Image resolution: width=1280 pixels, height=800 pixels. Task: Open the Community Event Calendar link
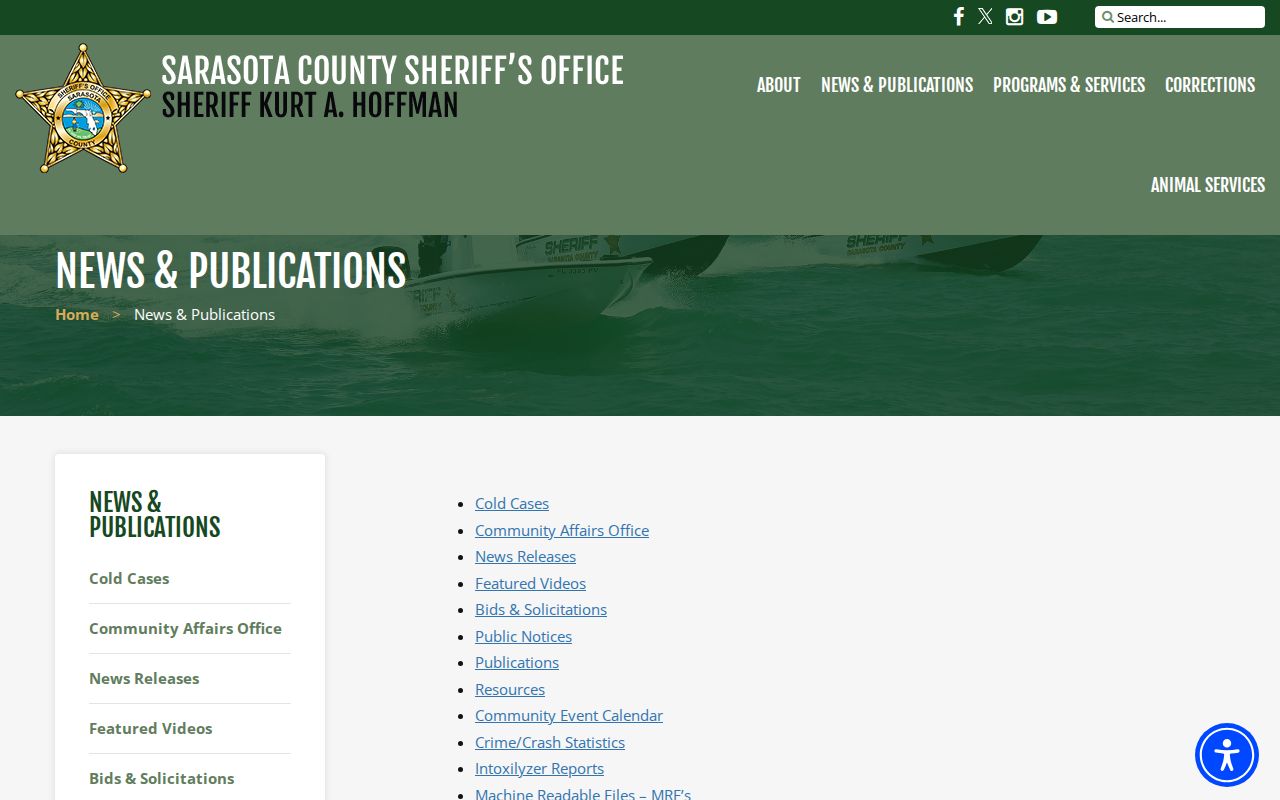click(x=569, y=715)
